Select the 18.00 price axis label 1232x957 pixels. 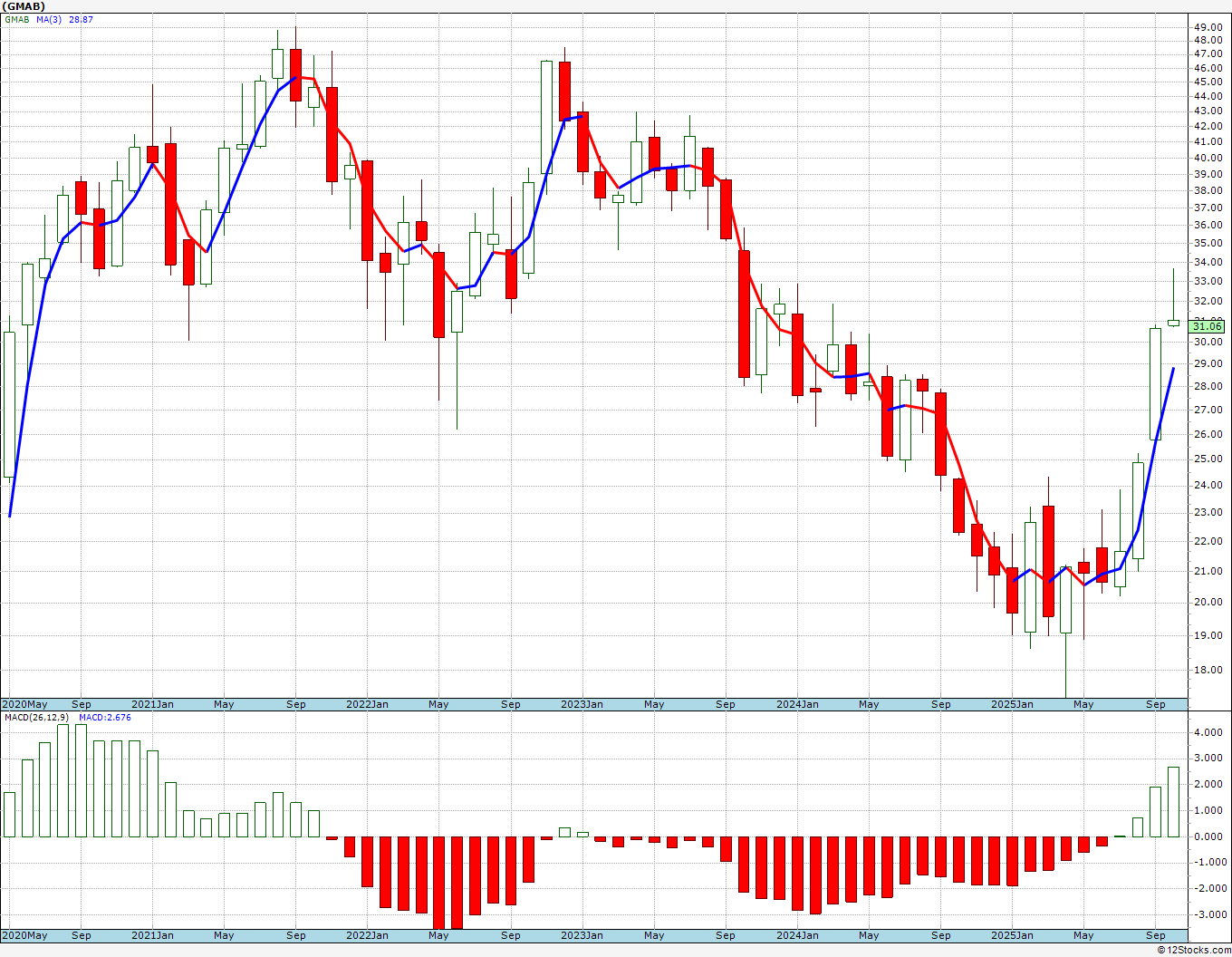pos(1208,671)
